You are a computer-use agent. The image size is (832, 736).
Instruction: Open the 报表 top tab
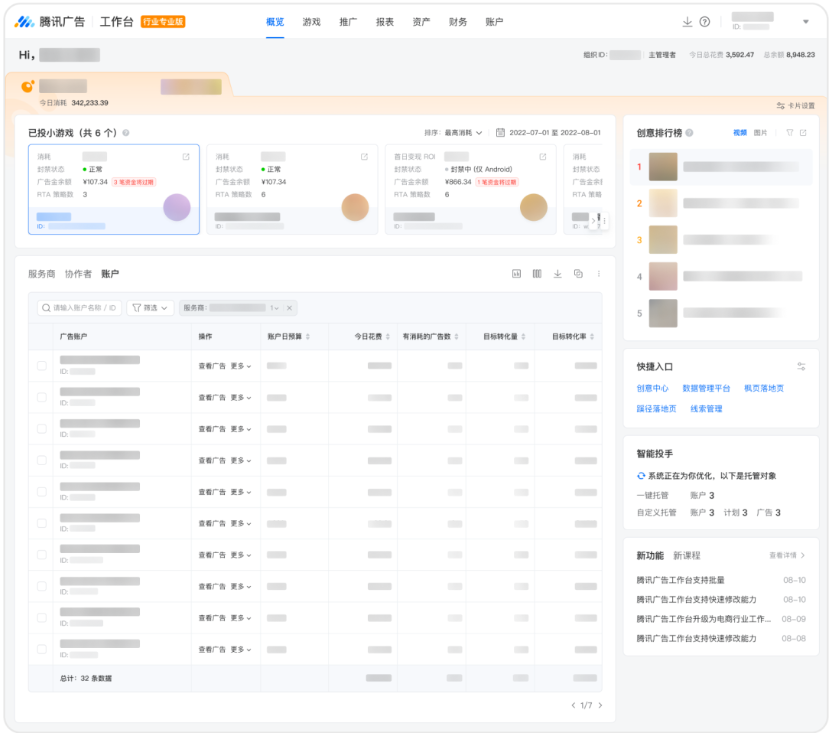(385, 22)
